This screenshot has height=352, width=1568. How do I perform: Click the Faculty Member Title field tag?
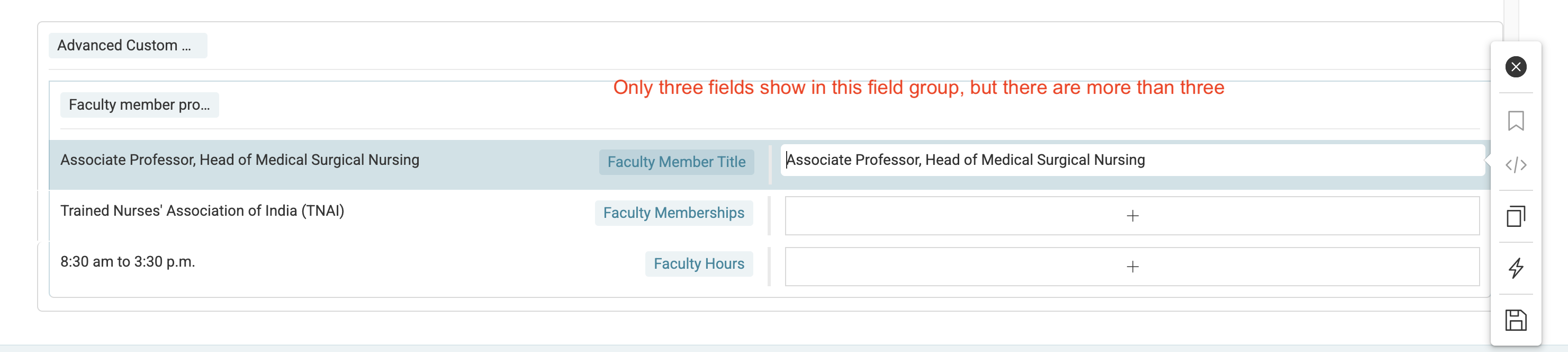pos(676,162)
